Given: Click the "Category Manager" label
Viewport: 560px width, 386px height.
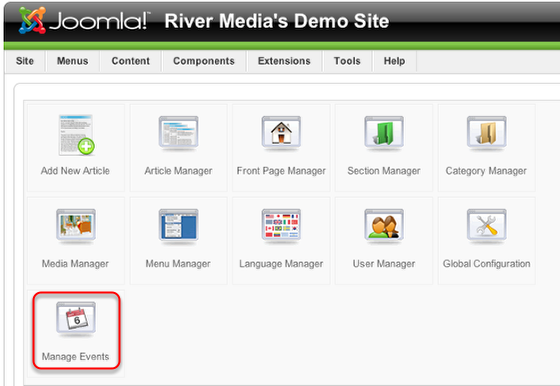Looking at the screenshot, I should pos(486,171).
